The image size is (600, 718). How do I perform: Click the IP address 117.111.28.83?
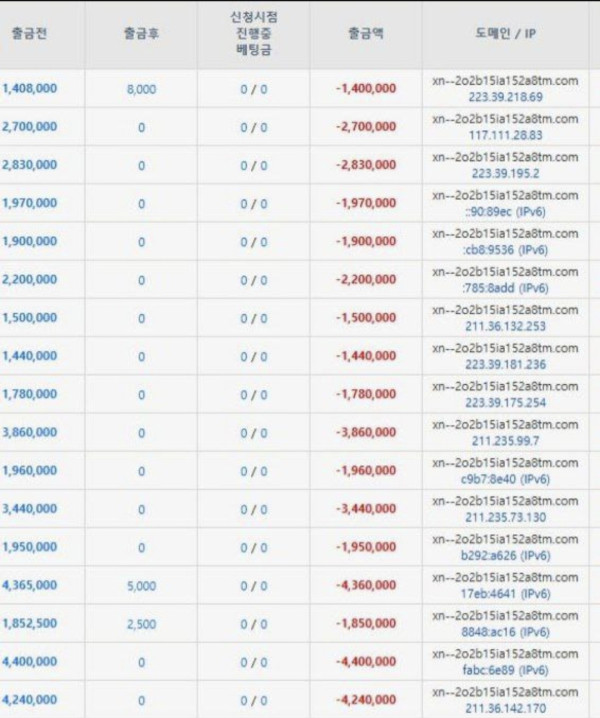click(505, 135)
